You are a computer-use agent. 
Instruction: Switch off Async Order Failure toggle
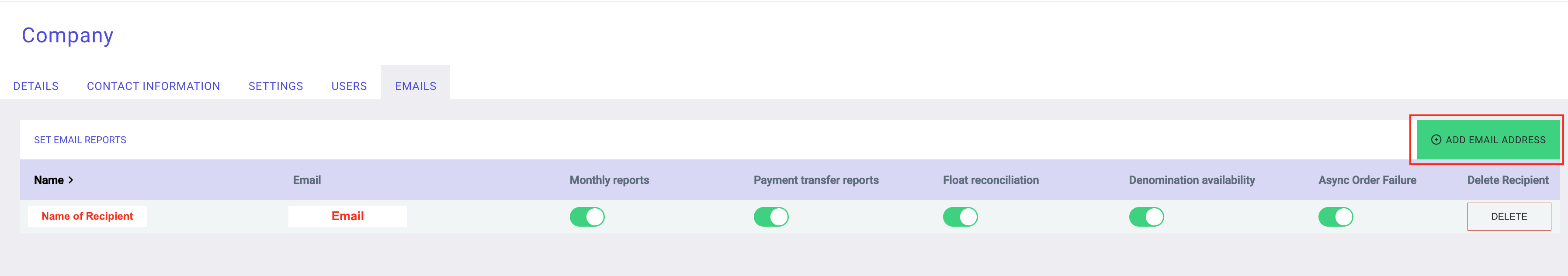click(x=1336, y=217)
